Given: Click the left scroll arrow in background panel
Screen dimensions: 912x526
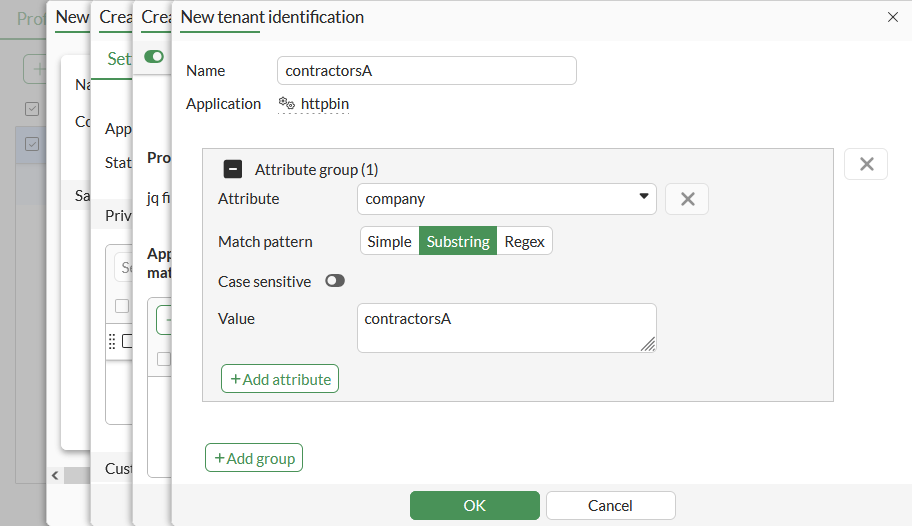Looking at the screenshot, I should 56,474.
